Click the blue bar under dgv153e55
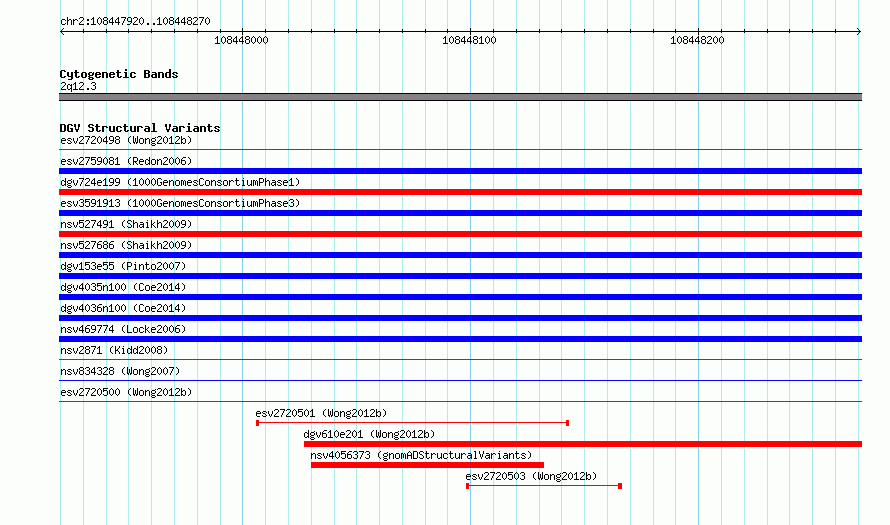 pos(460,276)
